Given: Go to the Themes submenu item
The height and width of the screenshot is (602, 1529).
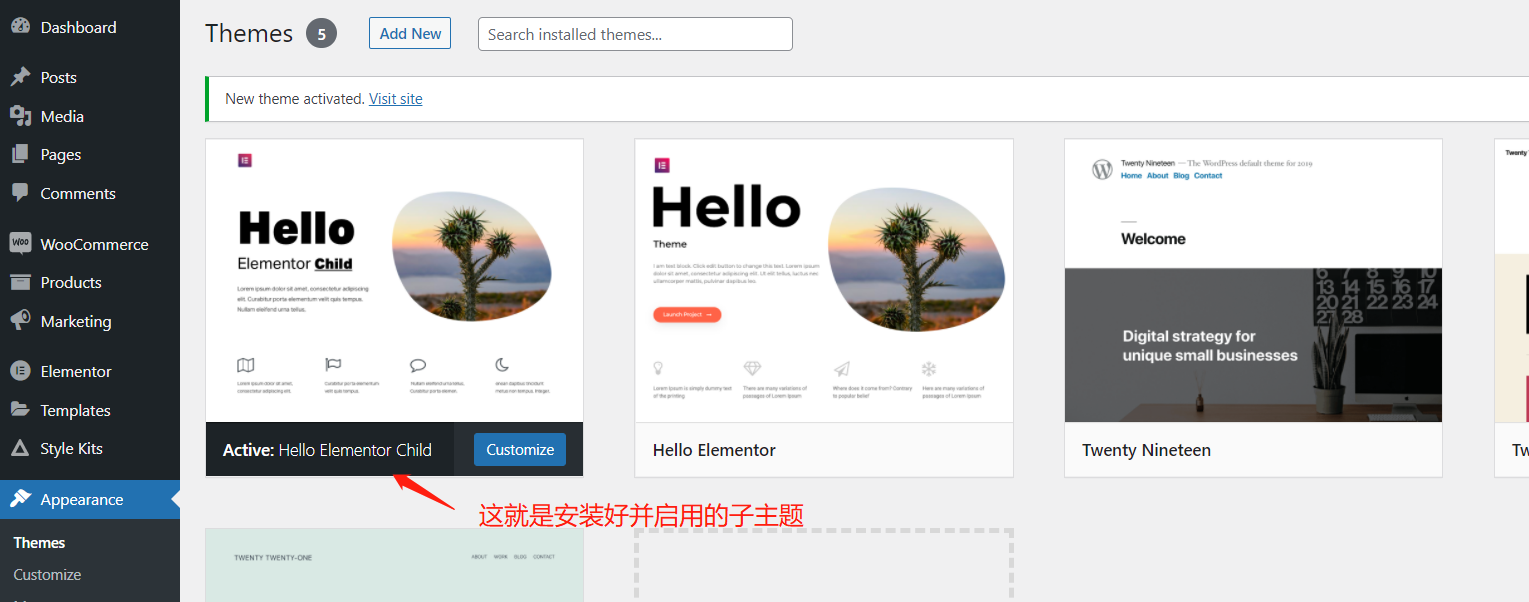Looking at the screenshot, I should click(39, 543).
